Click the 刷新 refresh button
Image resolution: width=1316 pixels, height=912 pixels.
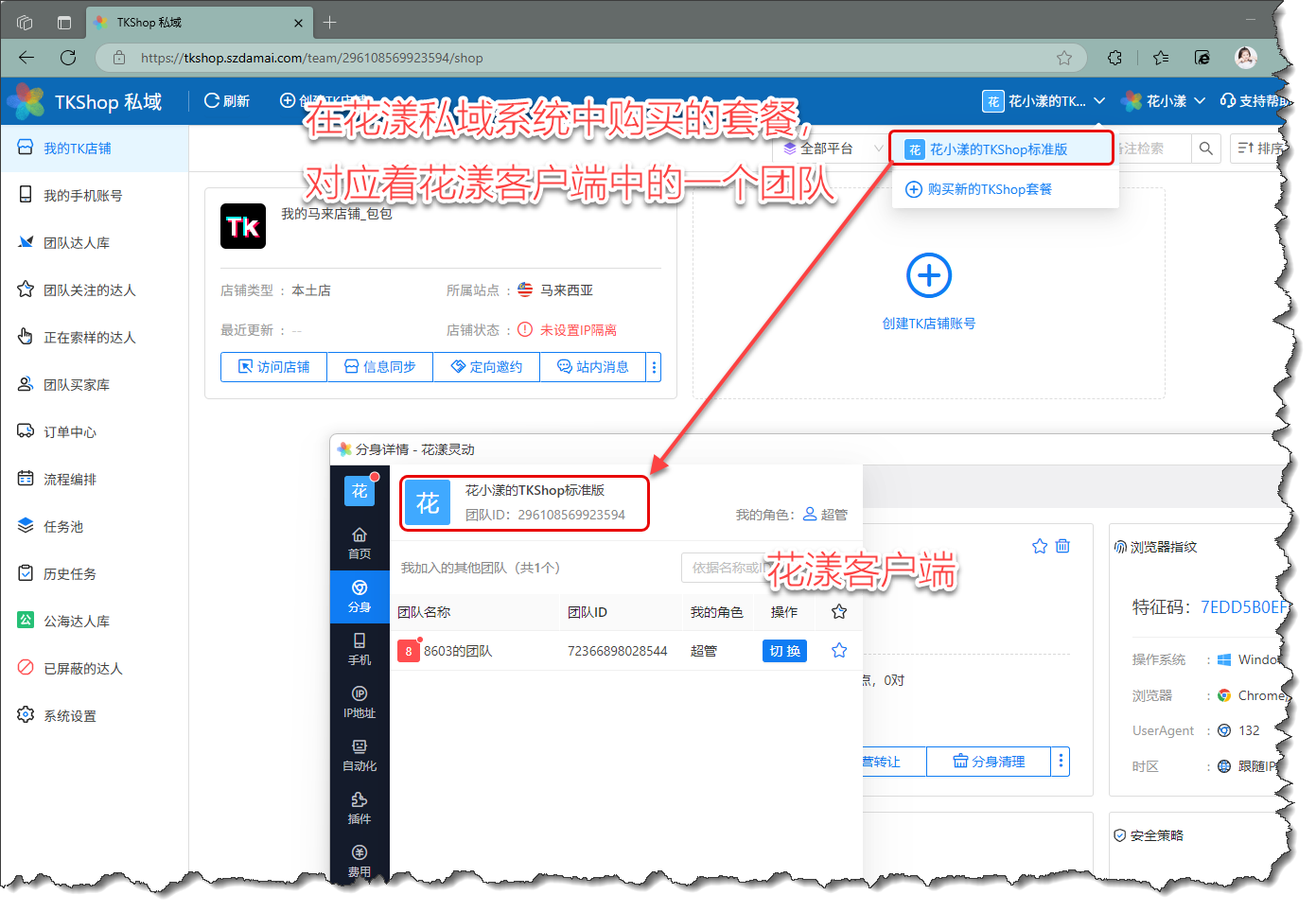click(x=227, y=101)
